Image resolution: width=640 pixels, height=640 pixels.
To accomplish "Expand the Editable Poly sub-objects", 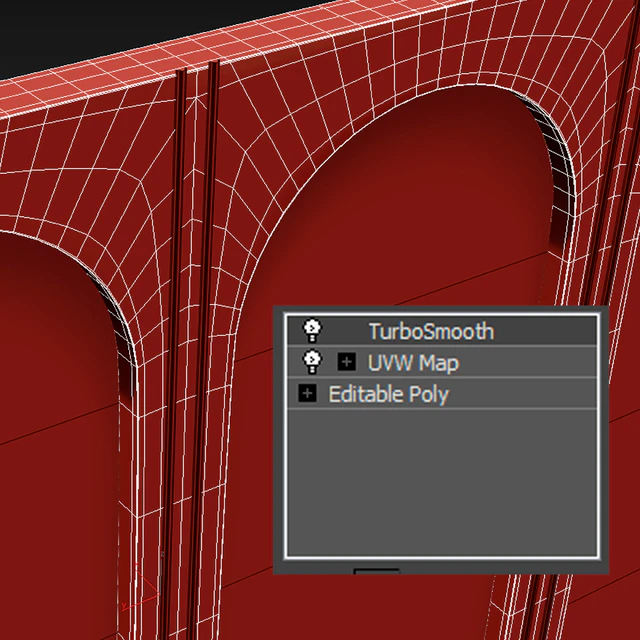I will tap(307, 393).
